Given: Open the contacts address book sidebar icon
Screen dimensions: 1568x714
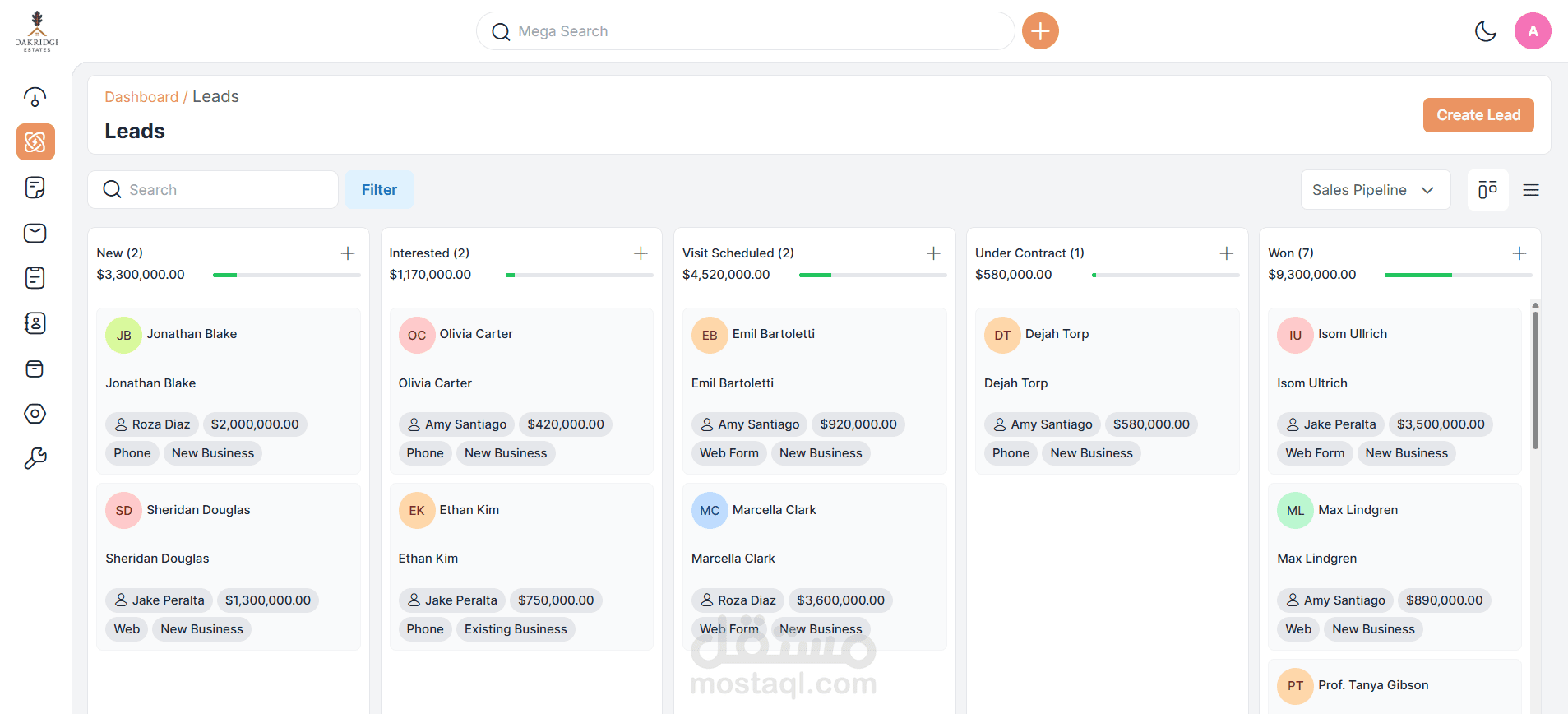Looking at the screenshot, I should click(x=35, y=323).
